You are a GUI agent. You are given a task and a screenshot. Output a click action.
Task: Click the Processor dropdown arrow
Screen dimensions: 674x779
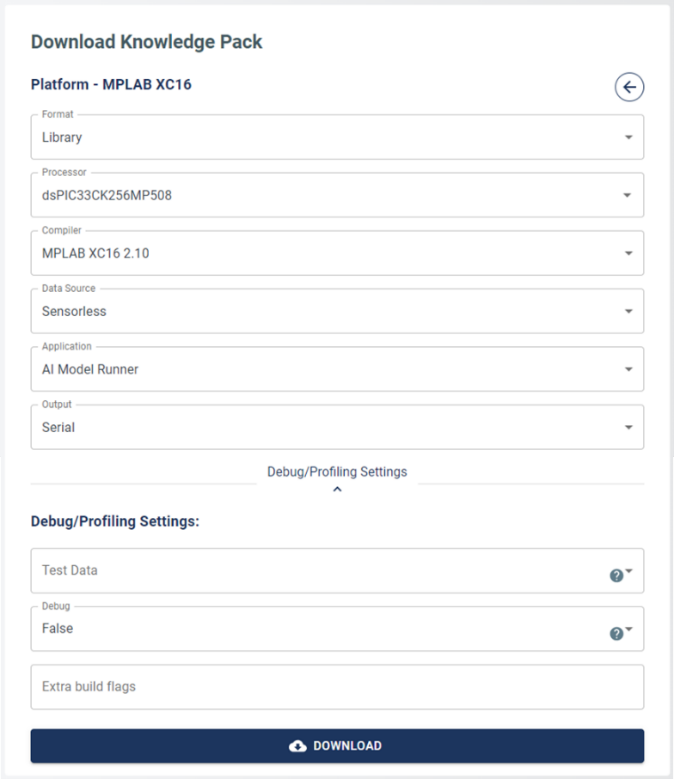[629, 195]
